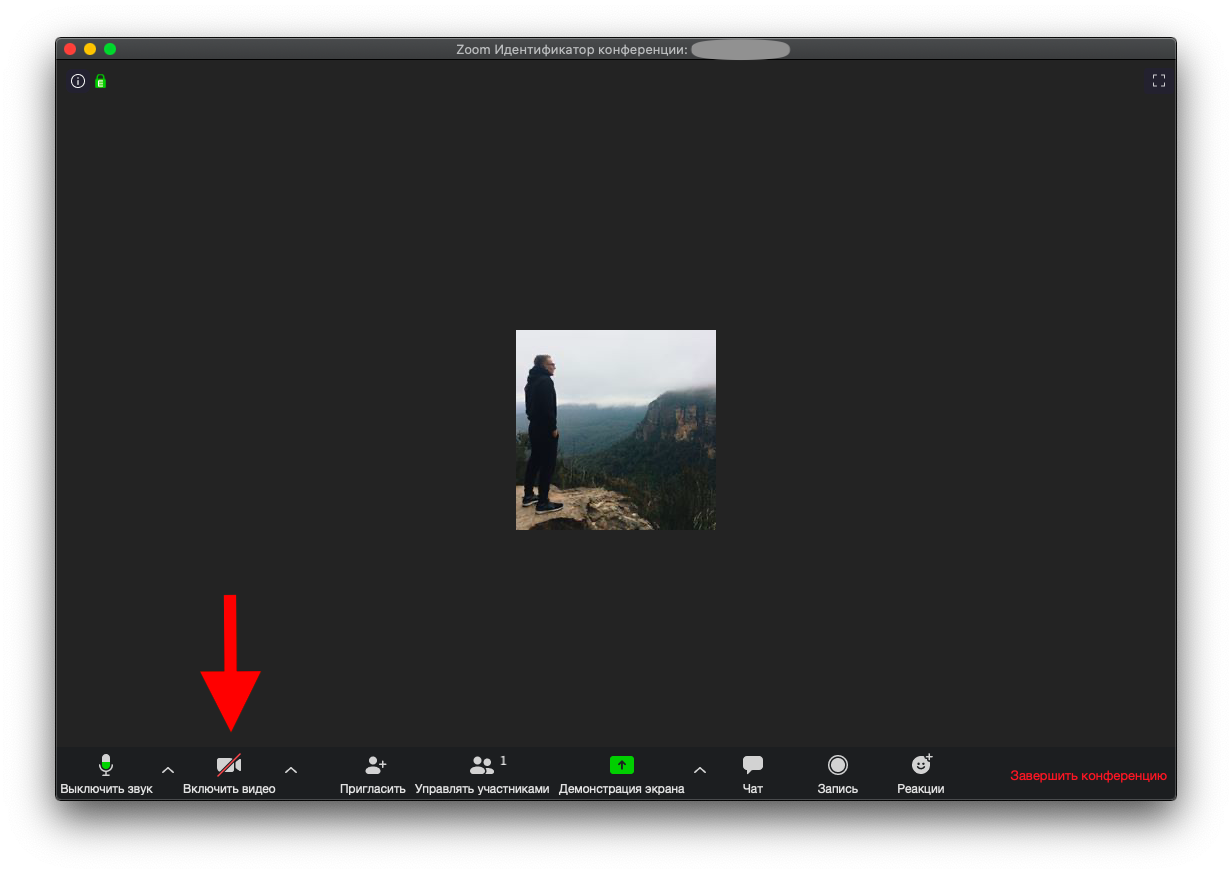This screenshot has height=874, width=1232.
Task: Enter full screen with corner brackets icon
Action: point(1159,81)
